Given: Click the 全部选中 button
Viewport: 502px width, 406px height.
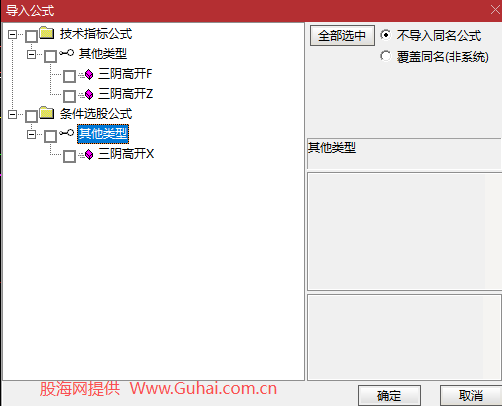Looking at the screenshot, I should (x=342, y=35).
